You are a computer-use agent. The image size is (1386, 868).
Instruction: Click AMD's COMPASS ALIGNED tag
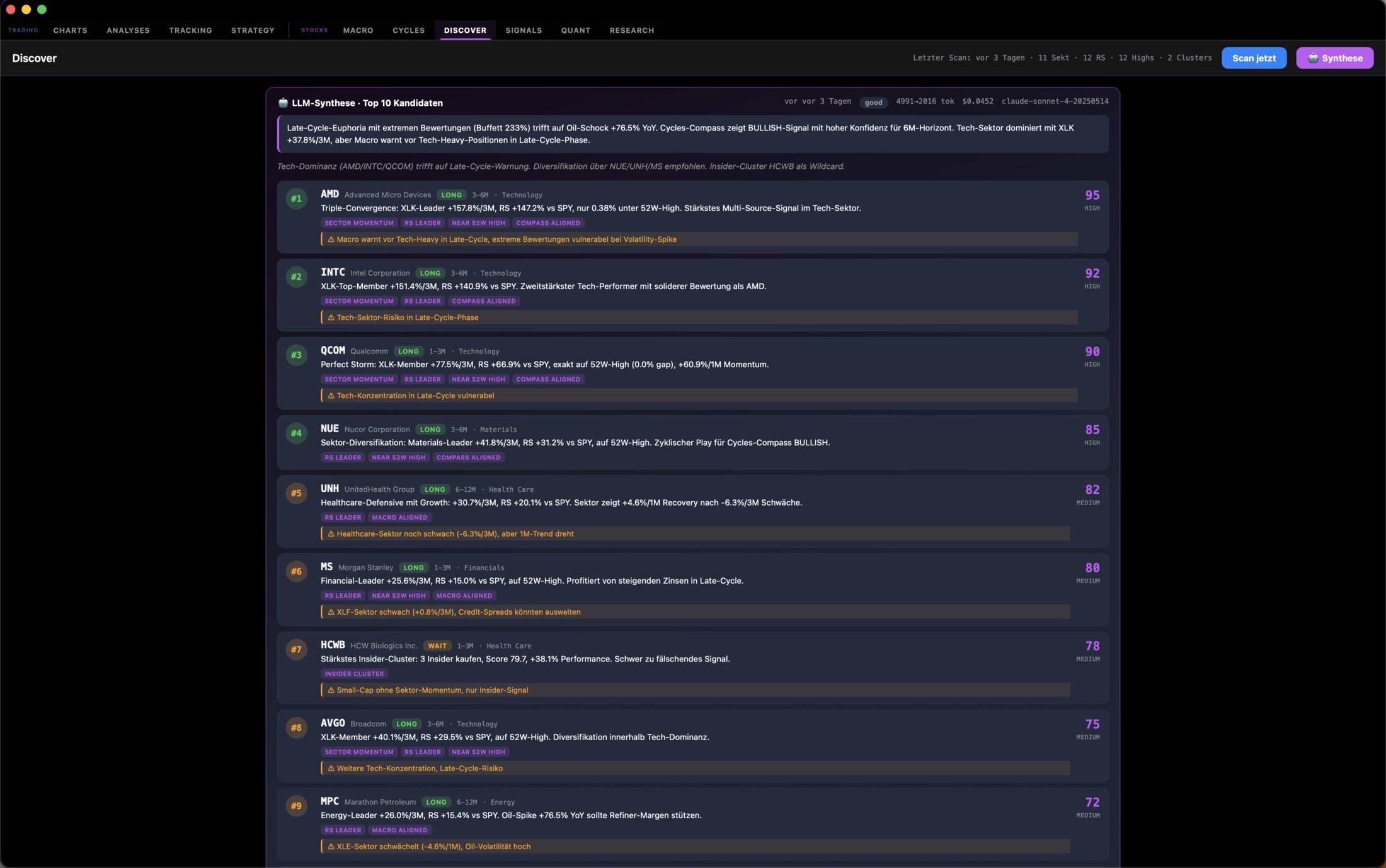(x=548, y=223)
